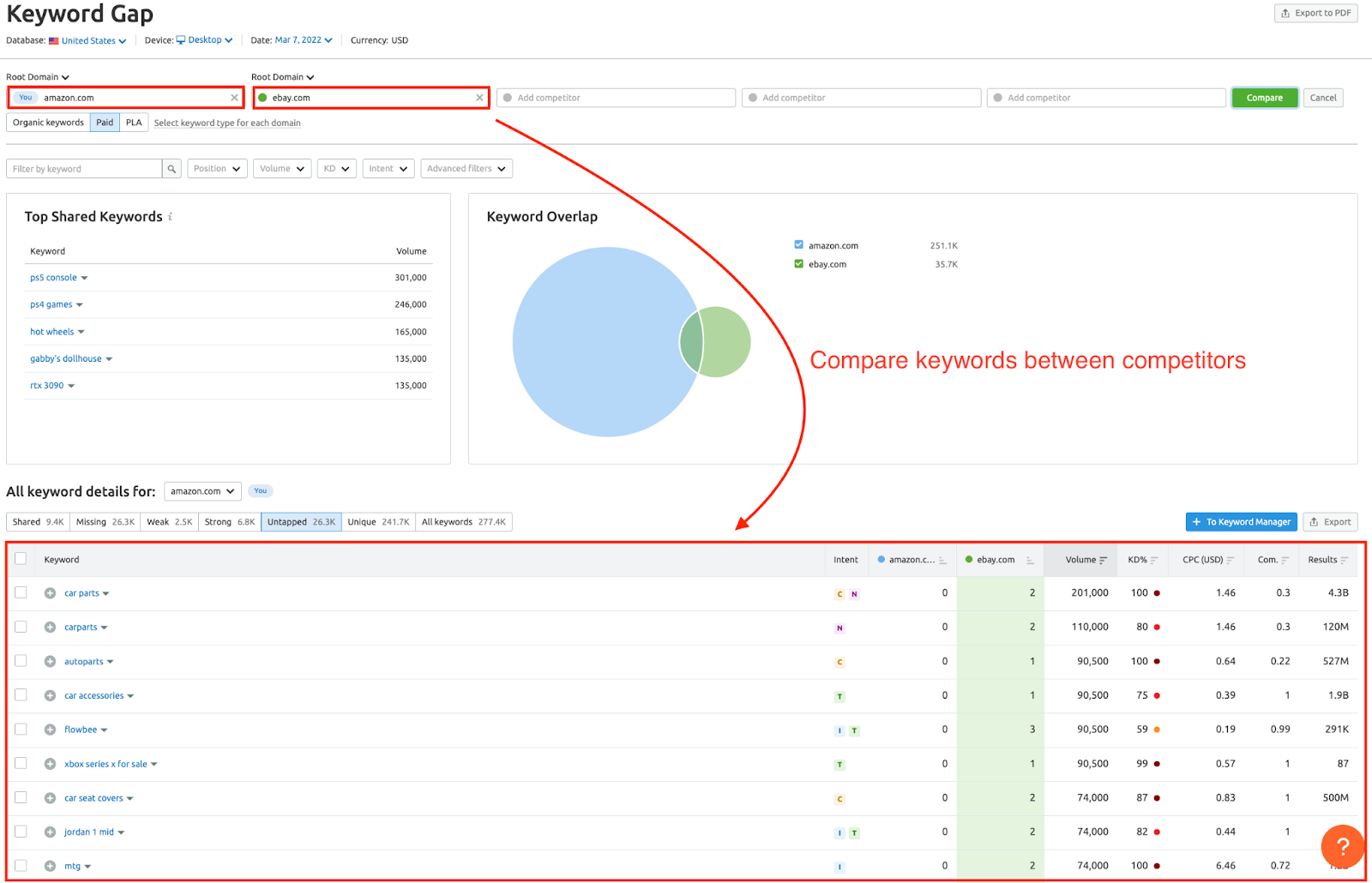This screenshot has width=1372, height=883.
Task: Sort by CPC (USD) column header
Action: (1208, 560)
